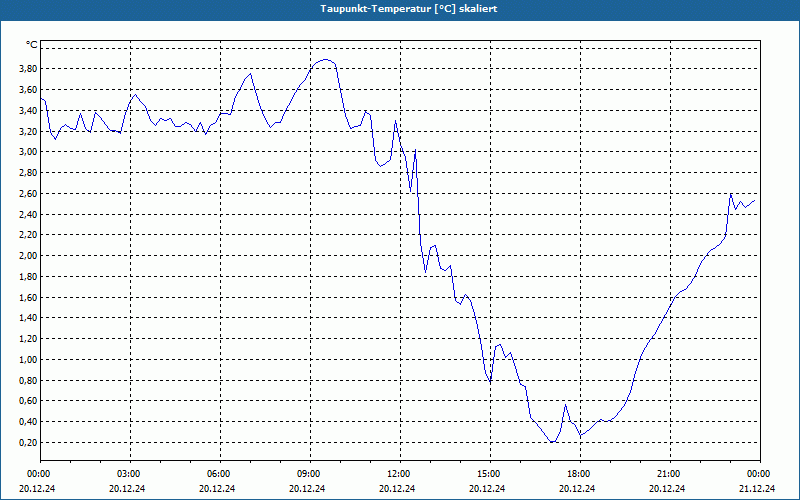
Task: Select the 0,20 y-axis value
Action: (29, 443)
